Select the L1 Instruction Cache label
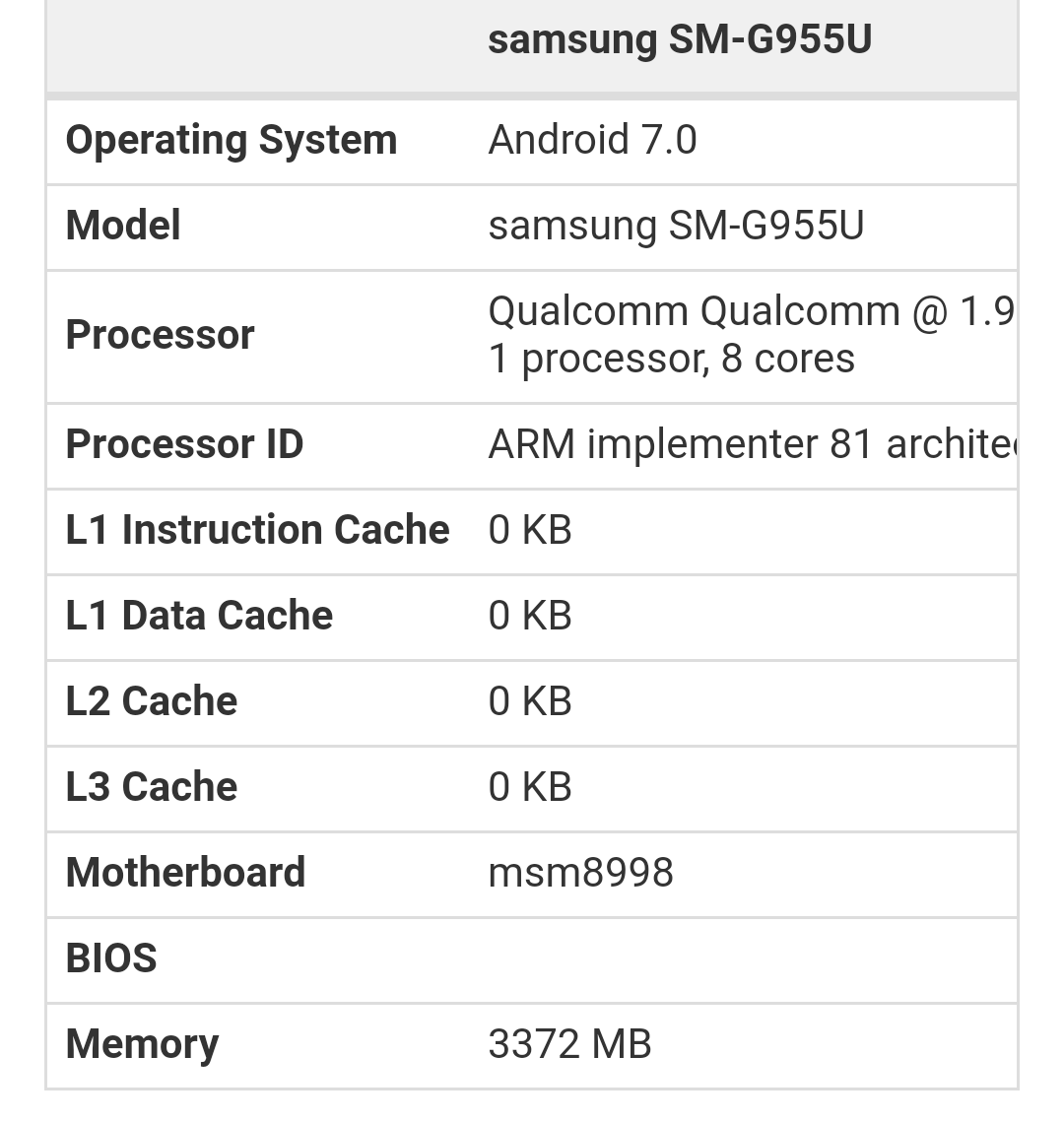Screen dimensions: 1064x1122 [x=257, y=530]
